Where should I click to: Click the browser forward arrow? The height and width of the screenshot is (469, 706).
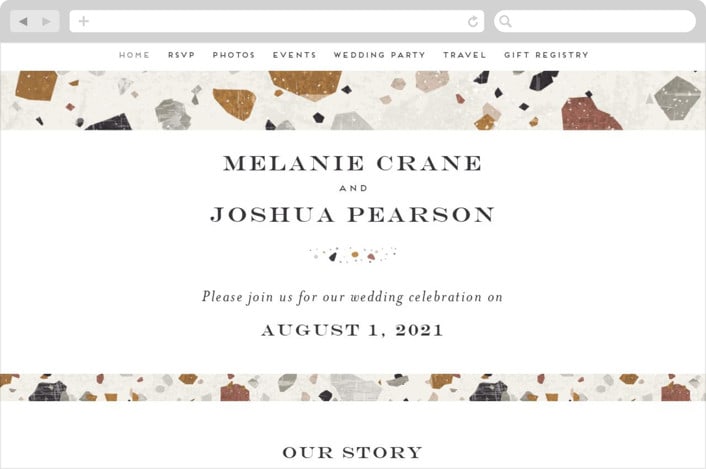46,21
